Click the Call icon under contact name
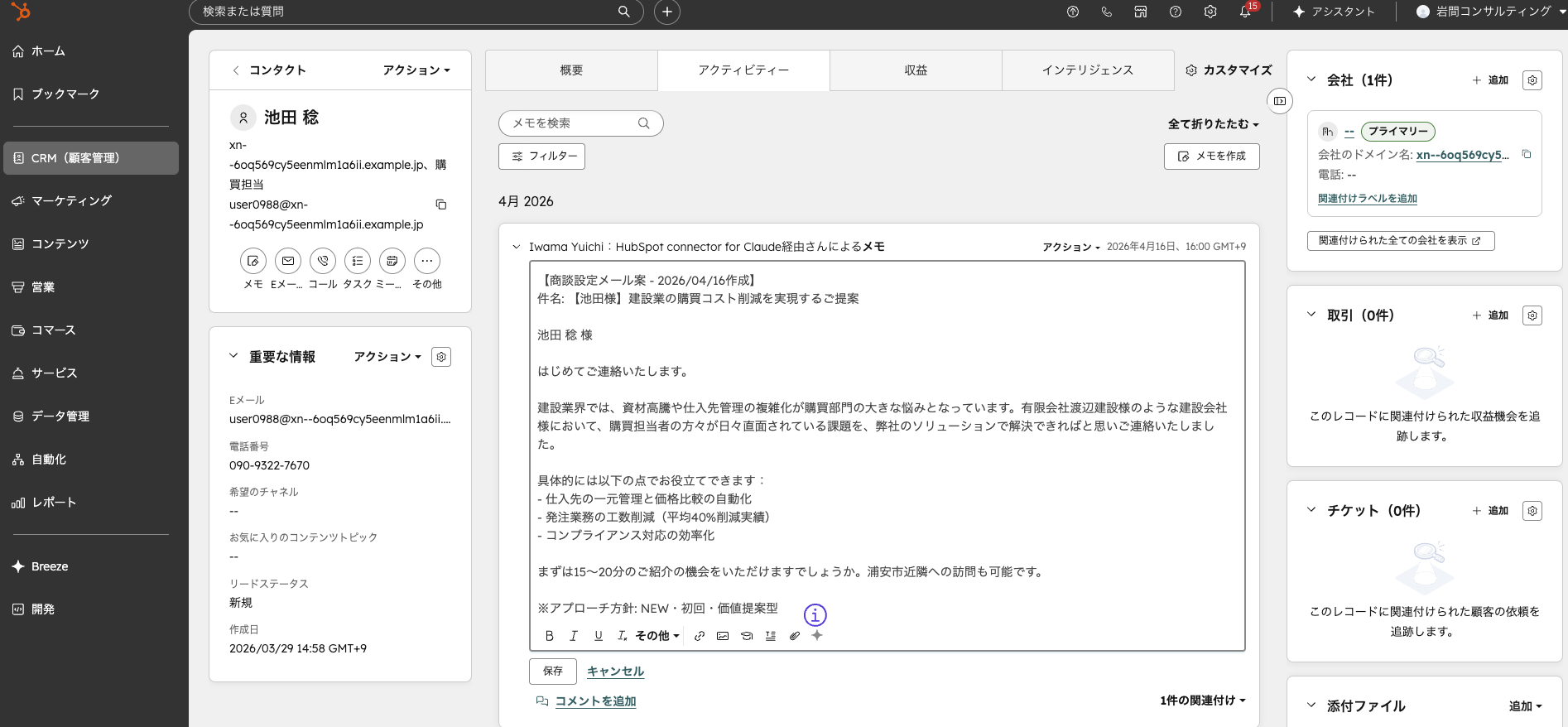1568x727 pixels. tap(323, 261)
